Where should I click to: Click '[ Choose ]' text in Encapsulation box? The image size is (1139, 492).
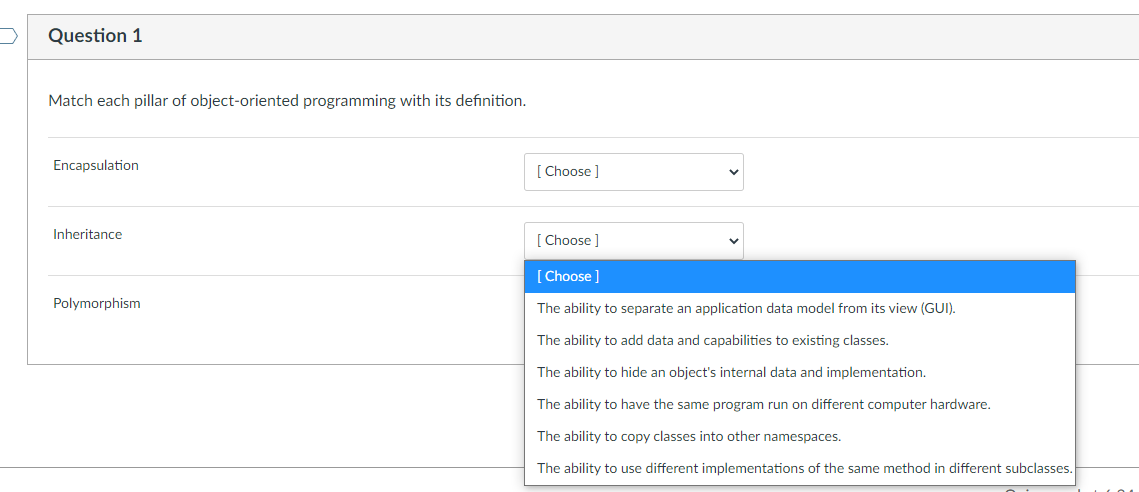[x=568, y=172]
